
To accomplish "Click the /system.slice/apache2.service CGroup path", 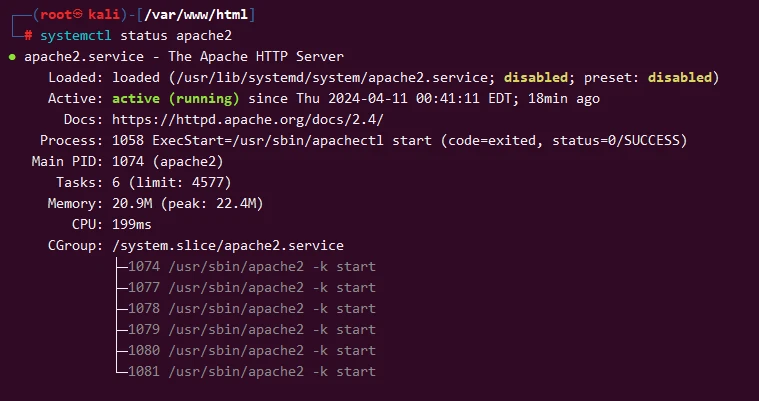I will (x=227, y=245).
